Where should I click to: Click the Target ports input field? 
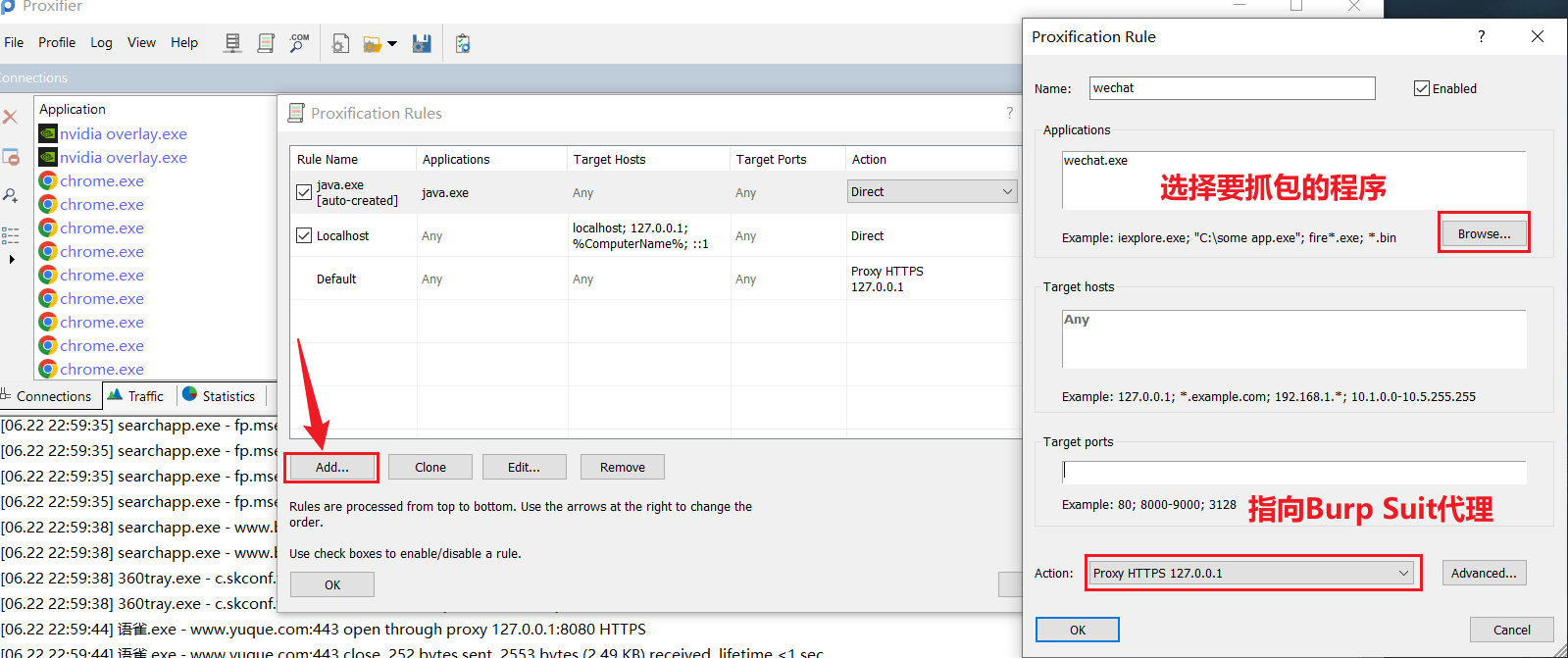[1293, 473]
